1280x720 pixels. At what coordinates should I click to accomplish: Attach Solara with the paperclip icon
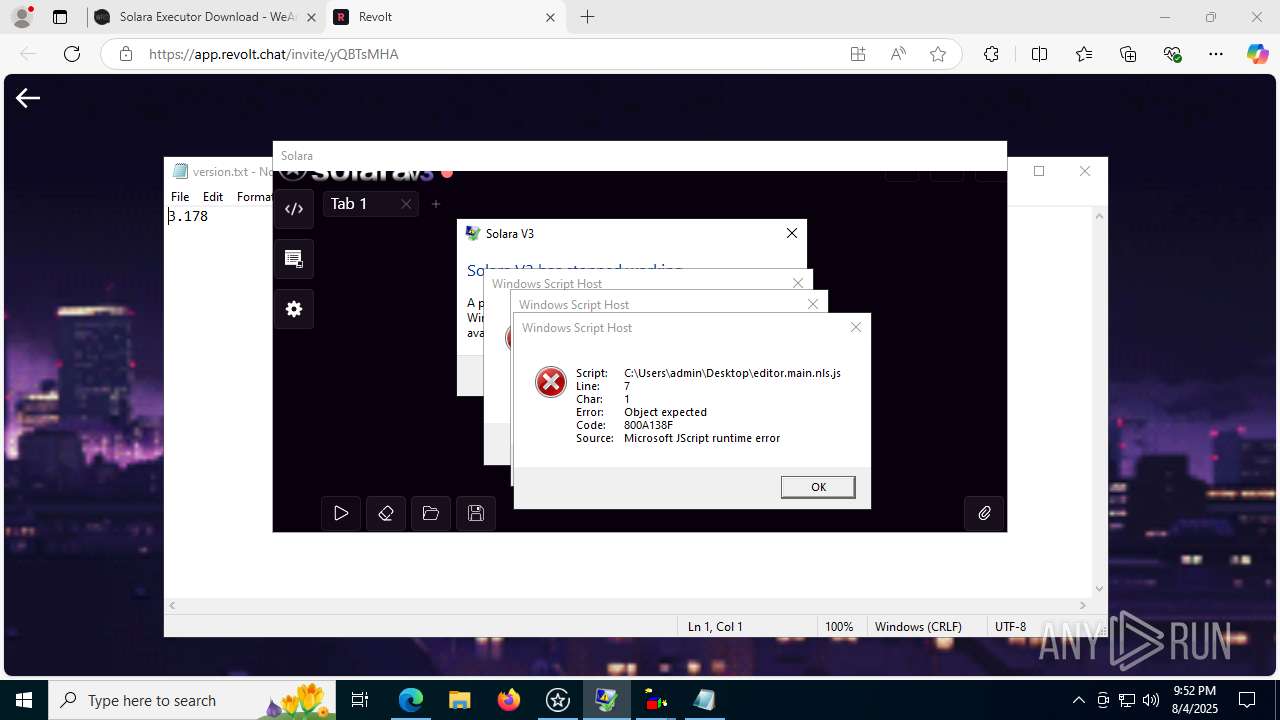tap(985, 513)
